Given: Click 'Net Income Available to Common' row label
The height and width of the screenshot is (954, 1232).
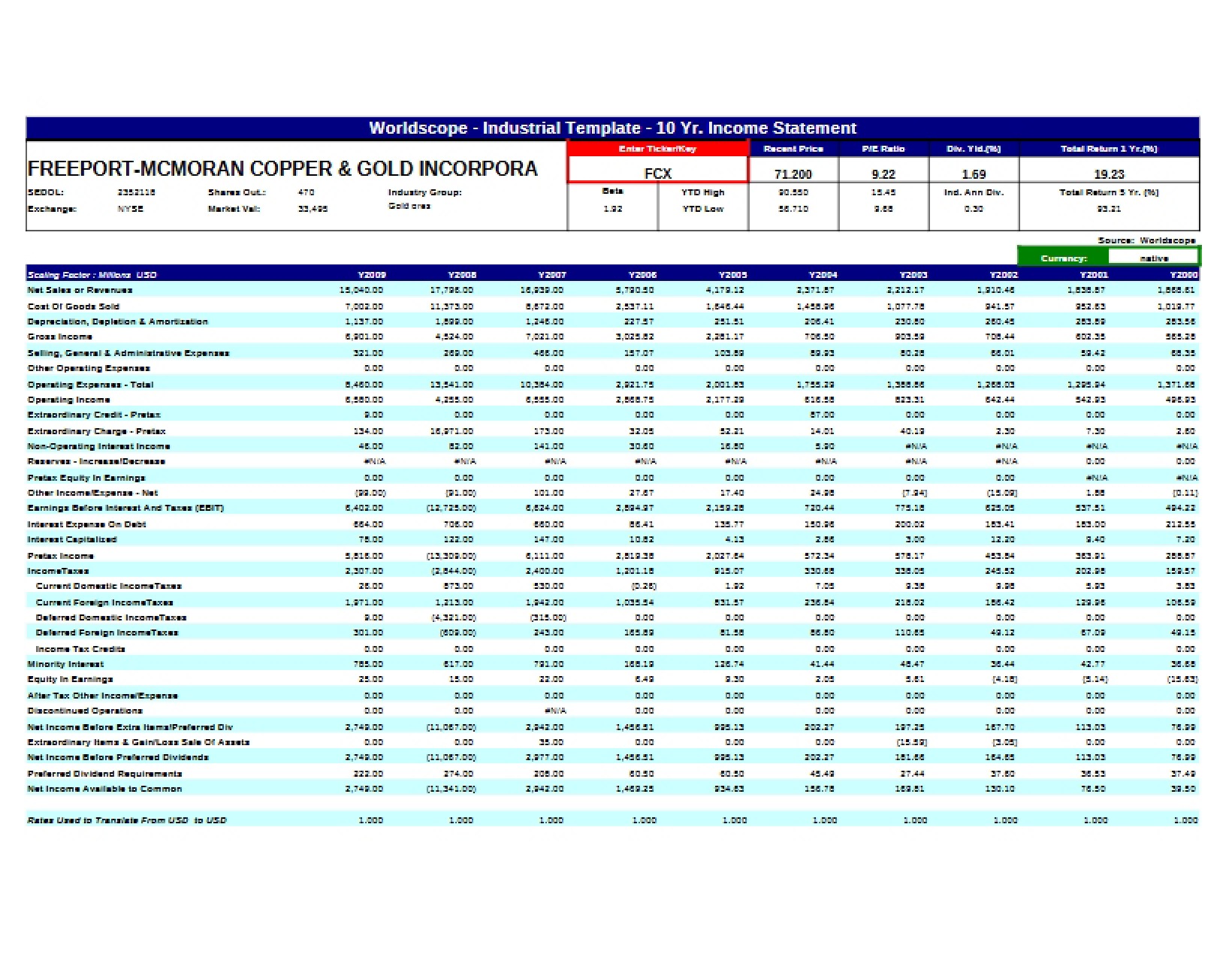Looking at the screenshot, I should click(x=104, y=789).
